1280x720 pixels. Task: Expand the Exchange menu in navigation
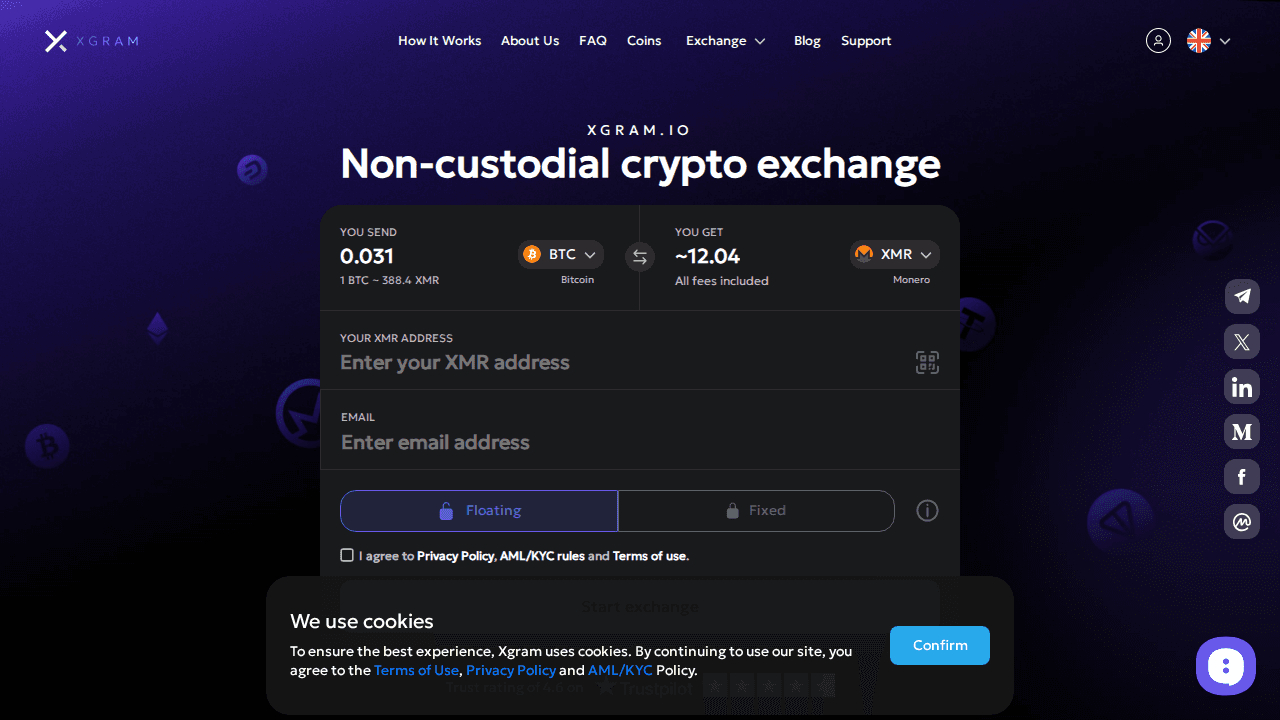click(x=726, y=41)
